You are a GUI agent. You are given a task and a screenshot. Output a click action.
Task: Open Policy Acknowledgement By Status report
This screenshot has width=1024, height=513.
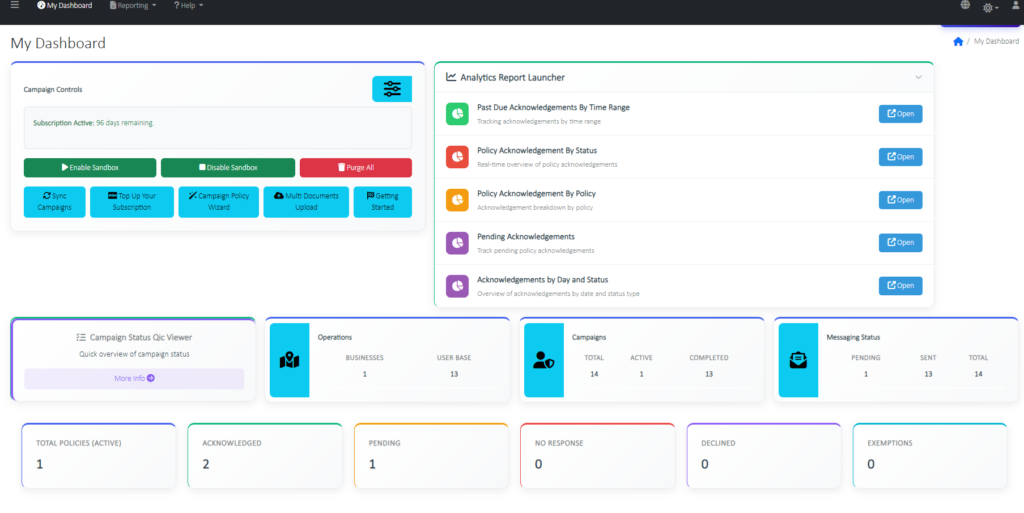900,157
